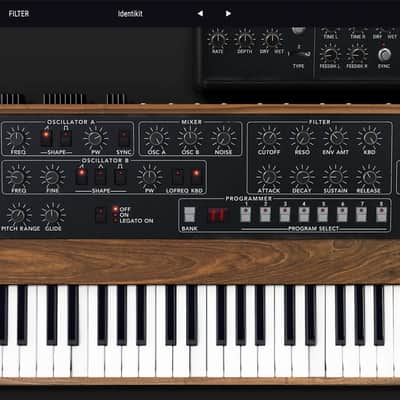This screenshot has width=400, height=400.
Task: Toggle Oscillator B sawtooth shape button
Action: point(81,177)
